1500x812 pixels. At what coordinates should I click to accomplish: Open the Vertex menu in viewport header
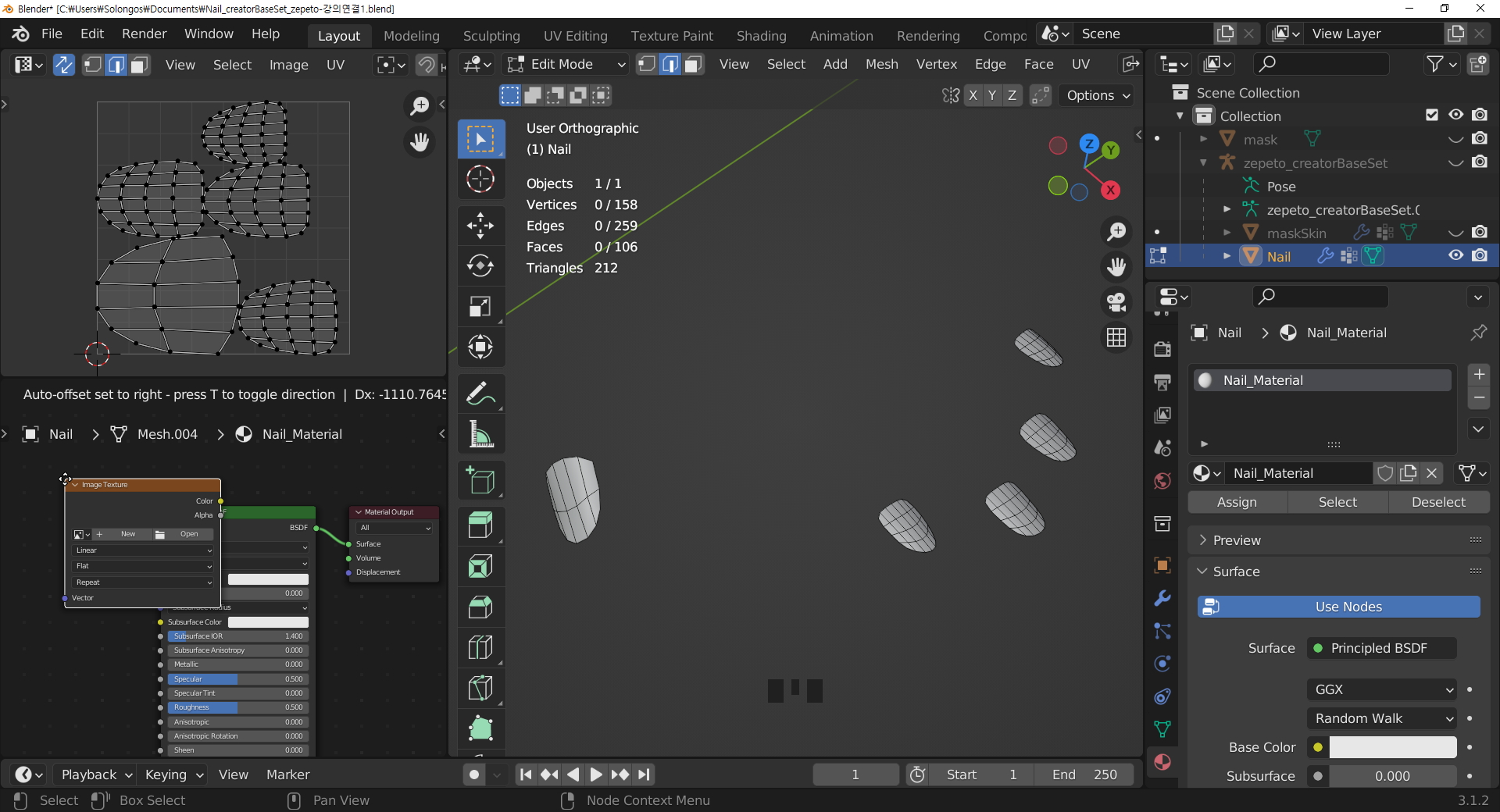[937, 64]
